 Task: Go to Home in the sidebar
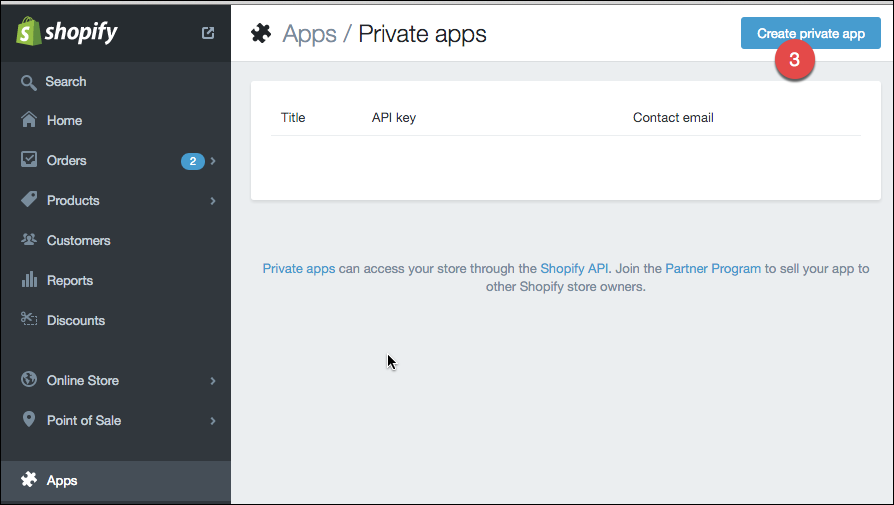[116, 120]
